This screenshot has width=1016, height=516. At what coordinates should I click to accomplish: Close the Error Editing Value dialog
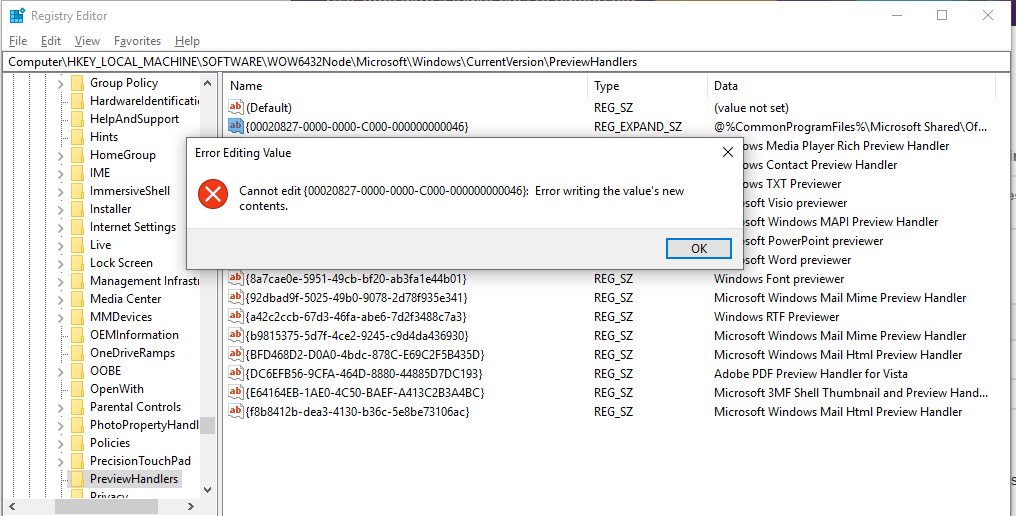727,153
